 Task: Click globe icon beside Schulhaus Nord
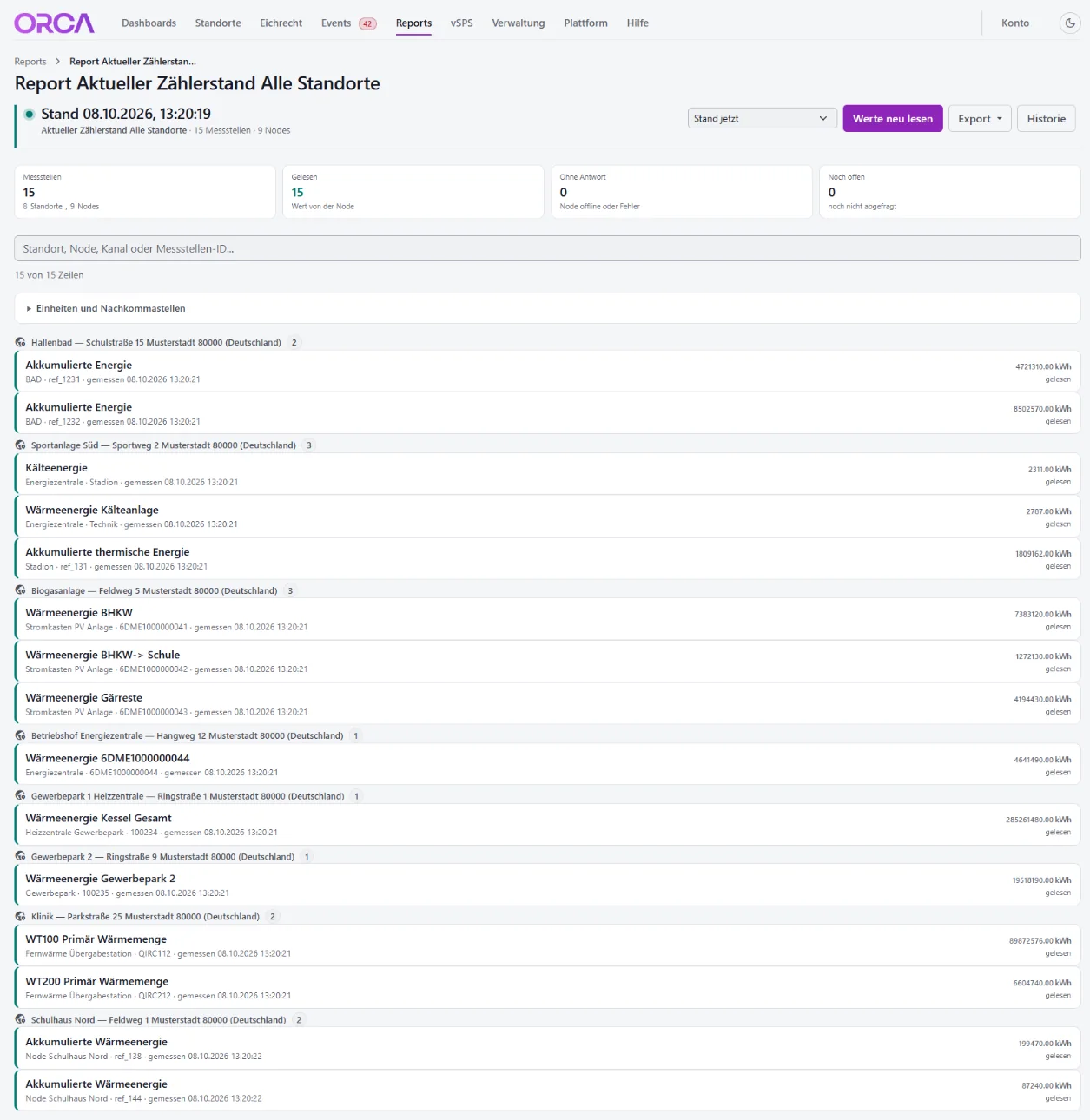click(20, 1020)
